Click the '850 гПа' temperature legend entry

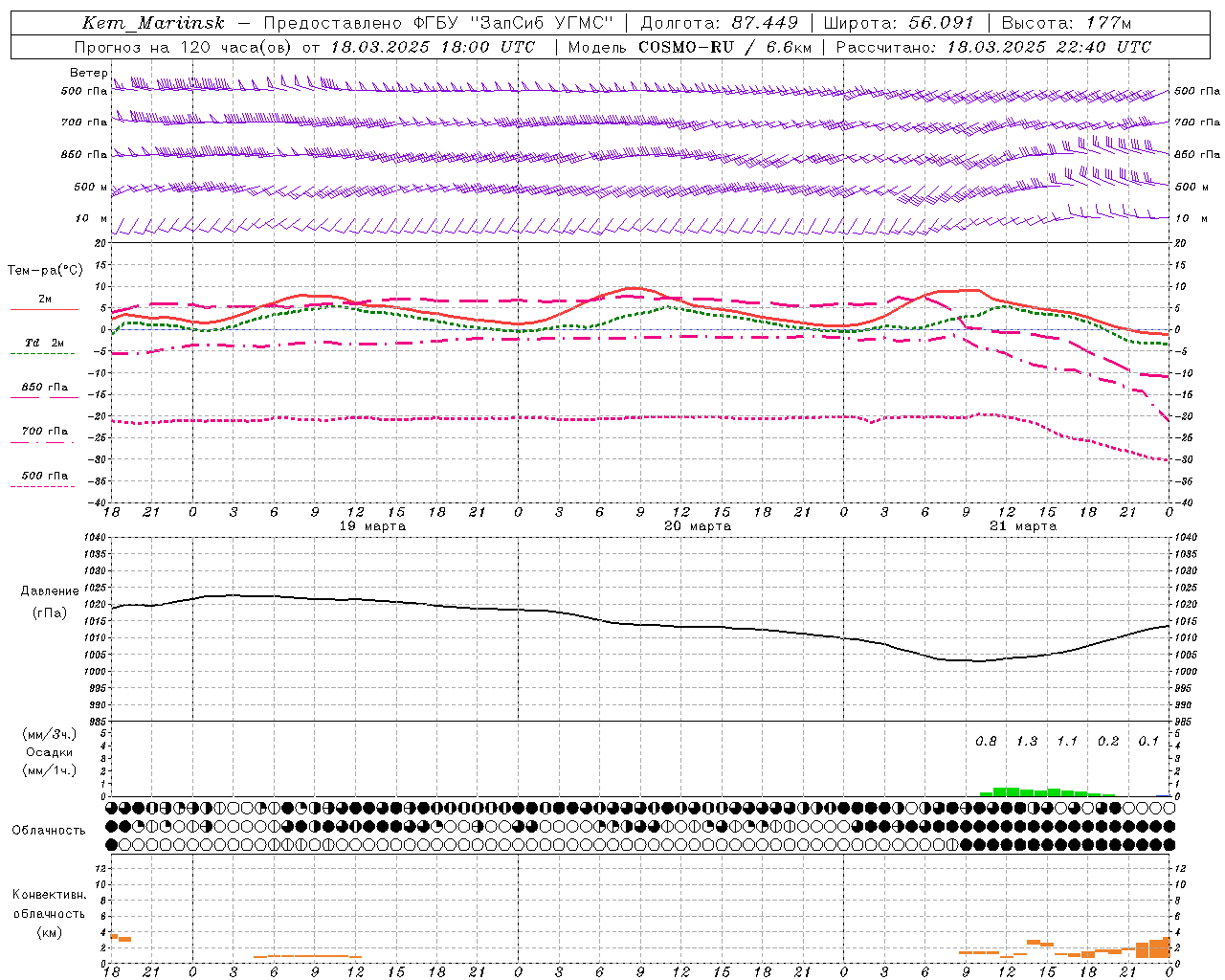point(45,388)
